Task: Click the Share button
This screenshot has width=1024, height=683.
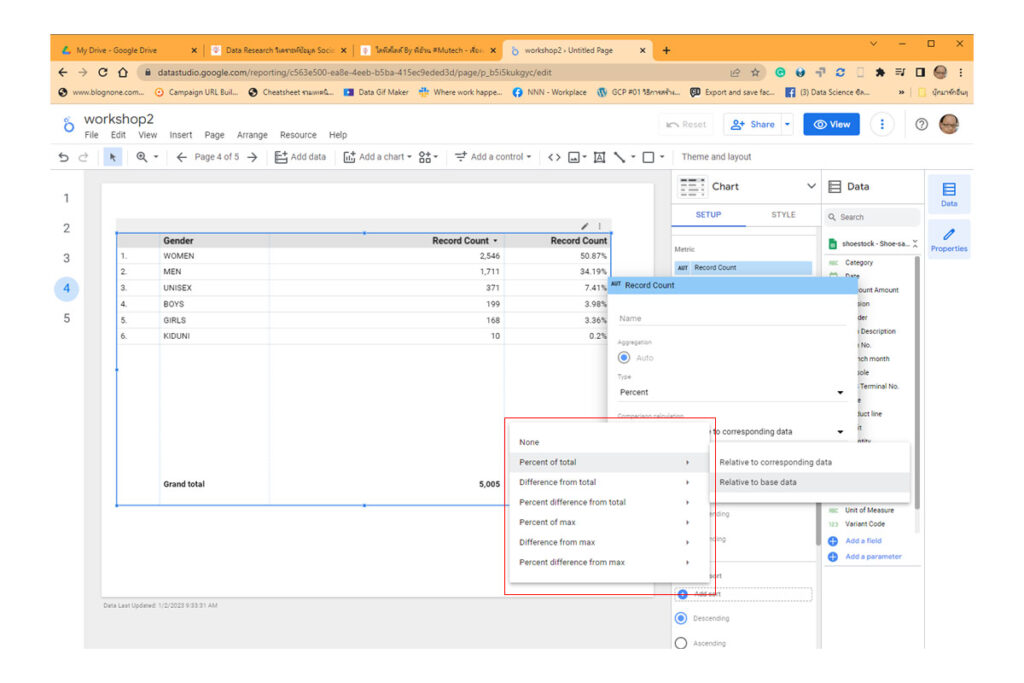Action: coord(753,124)
